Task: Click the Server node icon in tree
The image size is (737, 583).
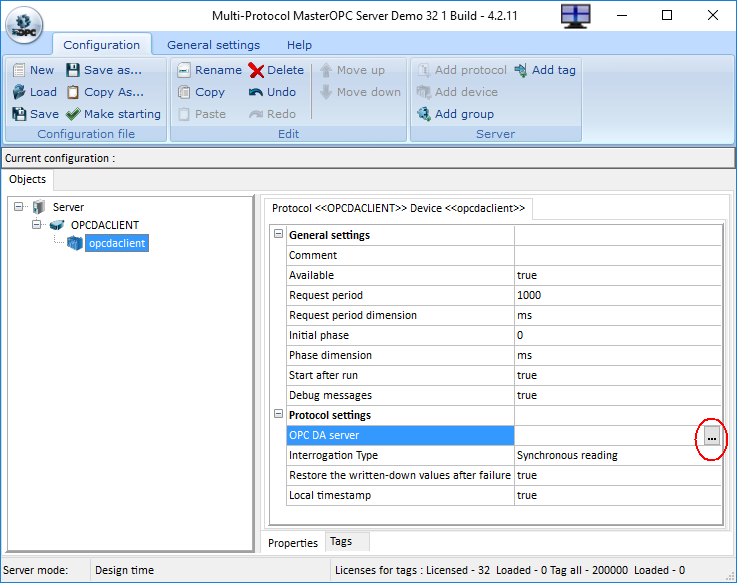Action: point(39,207)
